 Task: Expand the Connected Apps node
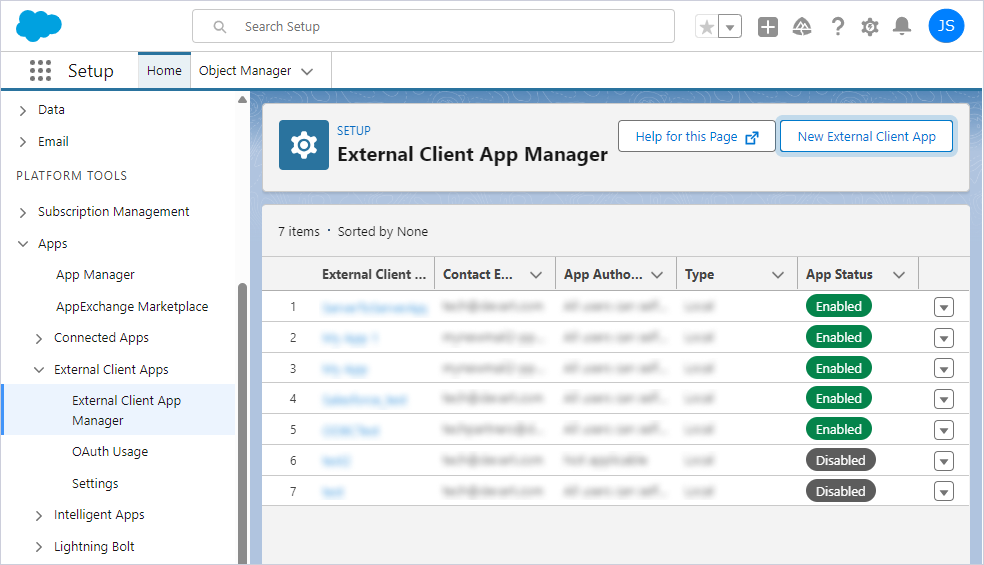pos(39,339)
